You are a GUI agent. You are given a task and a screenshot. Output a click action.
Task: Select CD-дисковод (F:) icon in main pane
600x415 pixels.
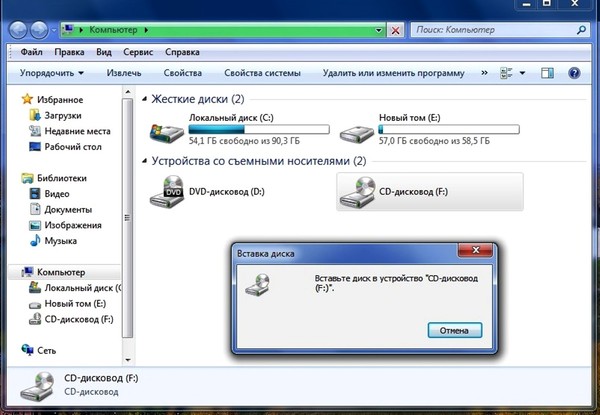pyautogui.click(x=357, y=192)
